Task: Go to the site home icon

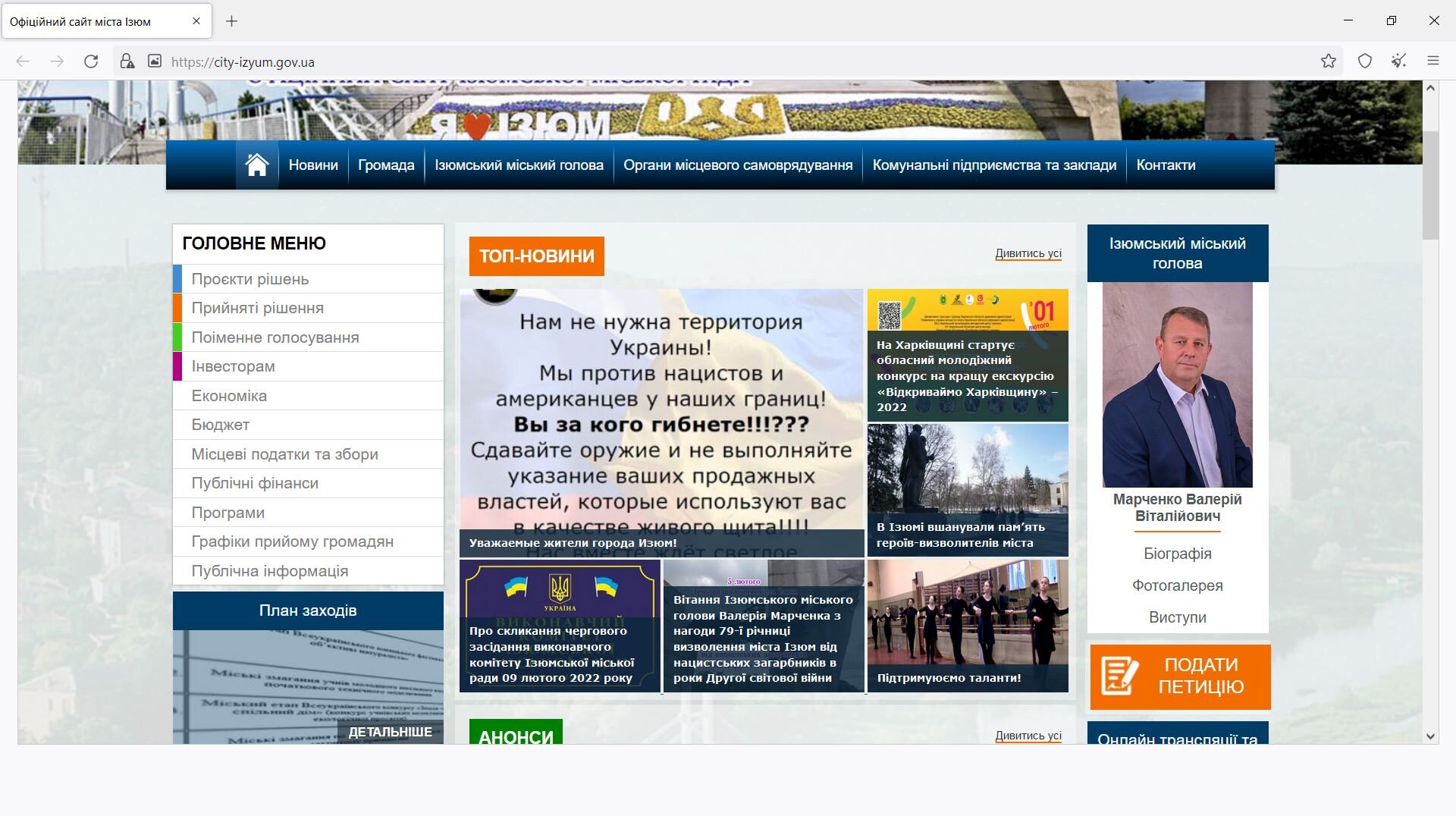Action: coord(257,165)
